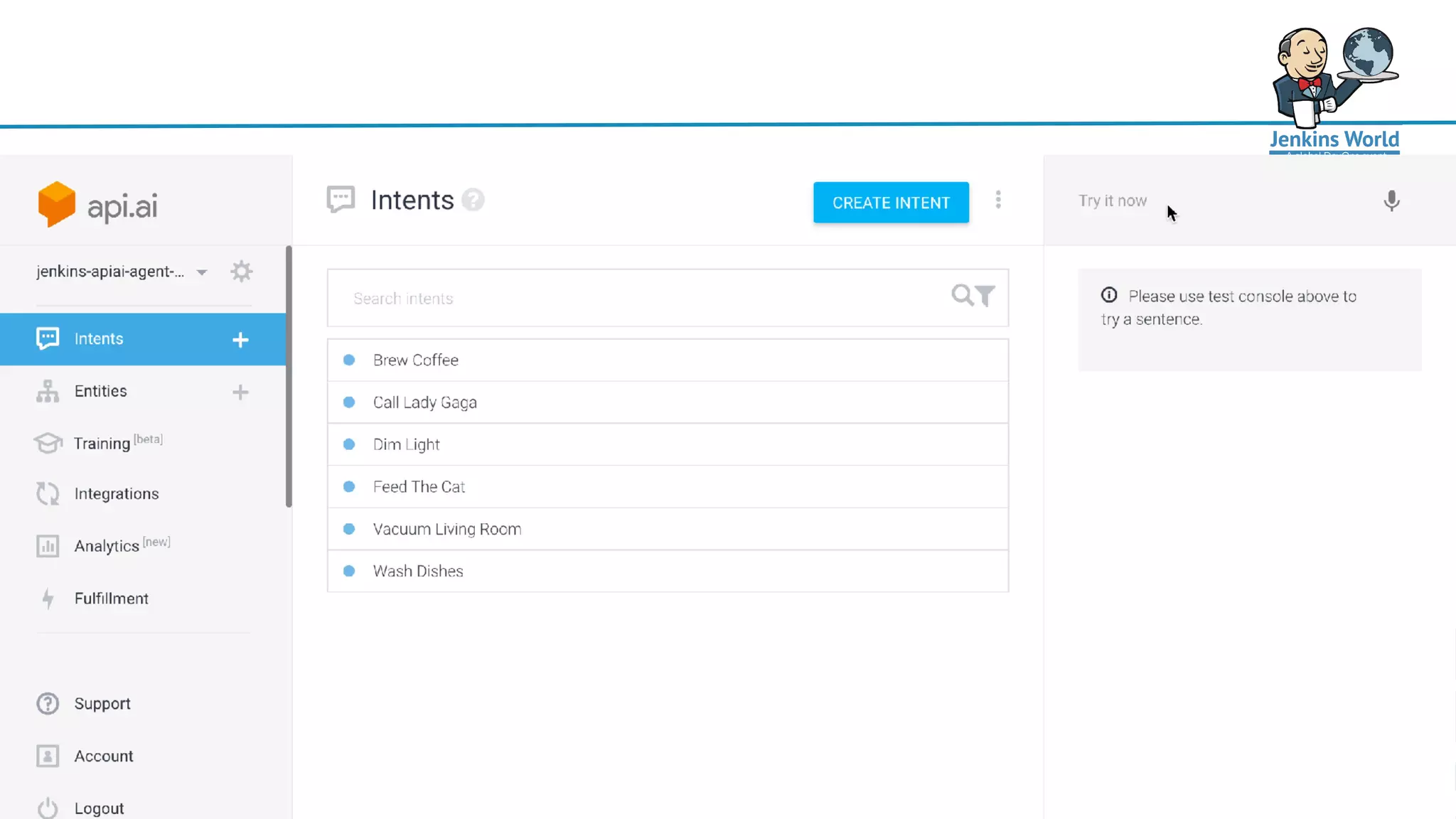Open the Training menu item

pyautogui.click(x=102, y=443)
